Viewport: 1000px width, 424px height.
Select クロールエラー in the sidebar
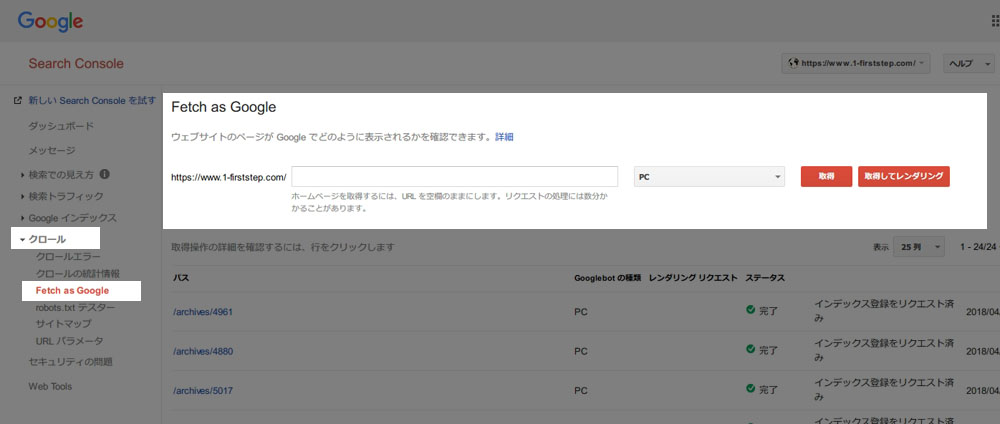68,257
